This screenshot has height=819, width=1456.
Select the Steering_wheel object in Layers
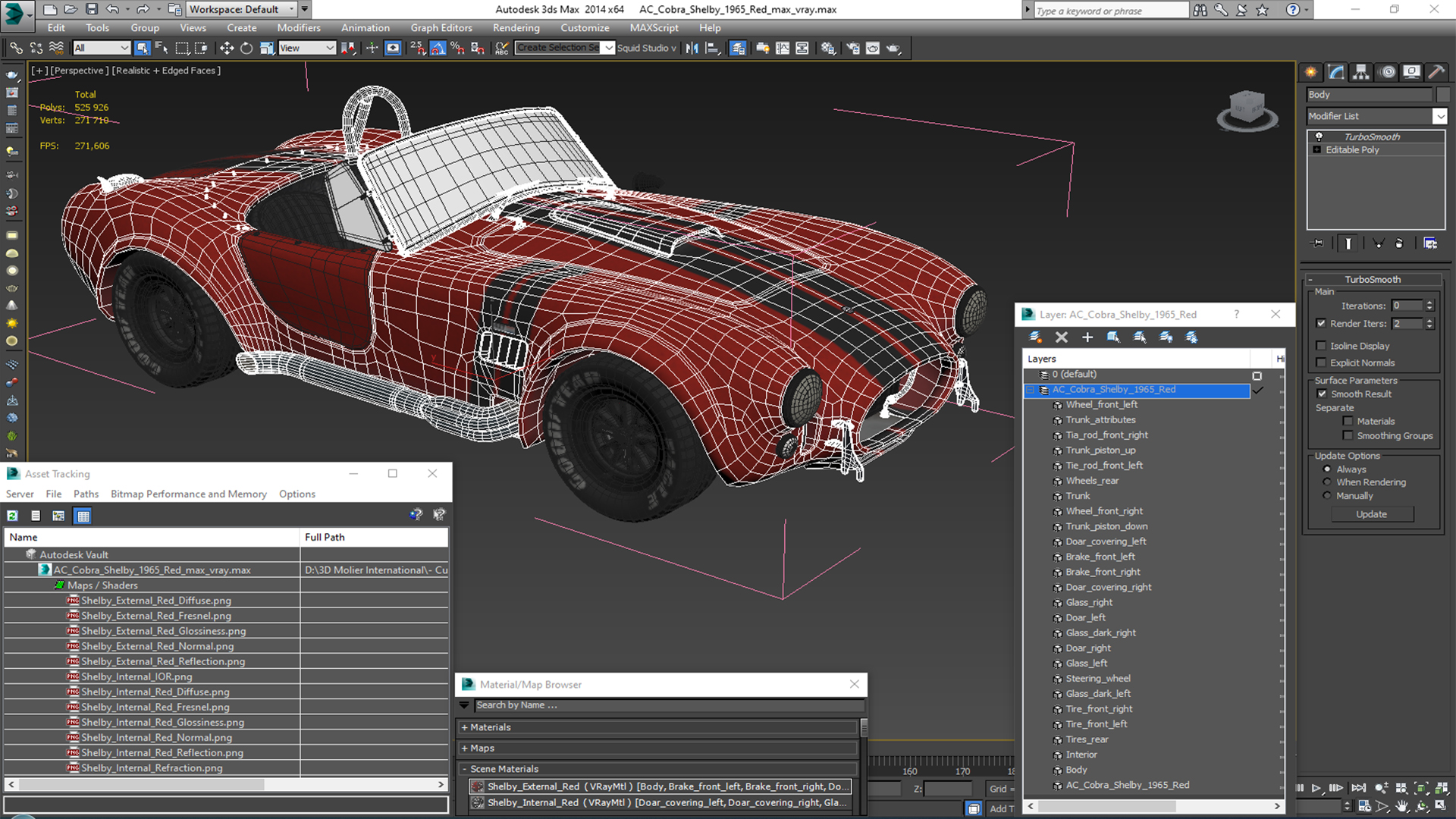tap(1097, 679)
